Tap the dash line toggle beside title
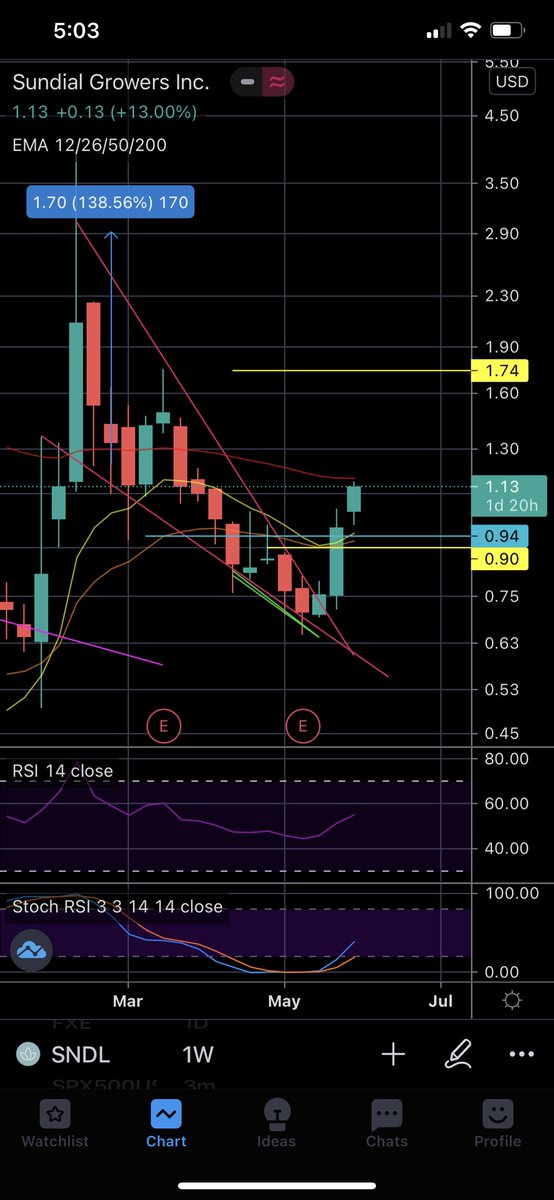The height and width of the screenshot is (1200, 554). 247,82
